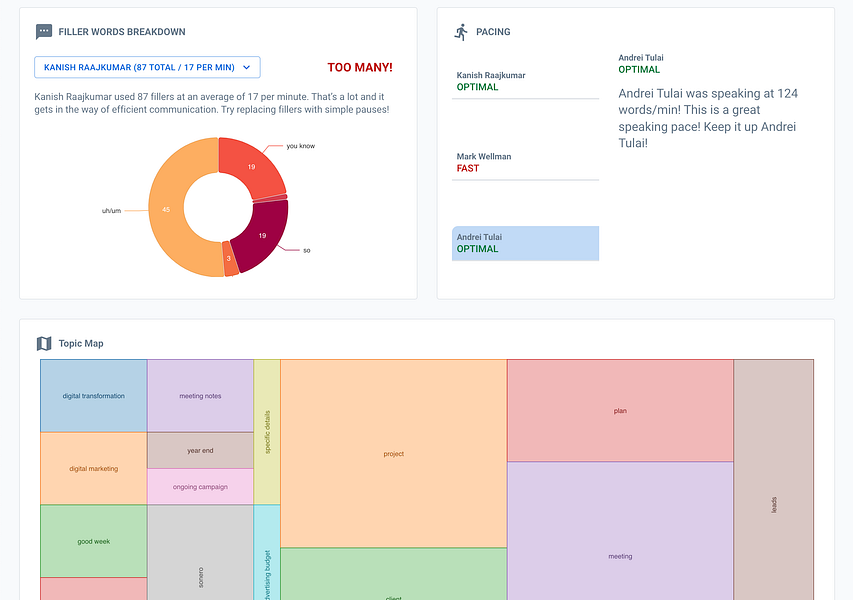Screen dimensions: 853x600
Task: Click the 'plan' topic tile
Action: 620,411
